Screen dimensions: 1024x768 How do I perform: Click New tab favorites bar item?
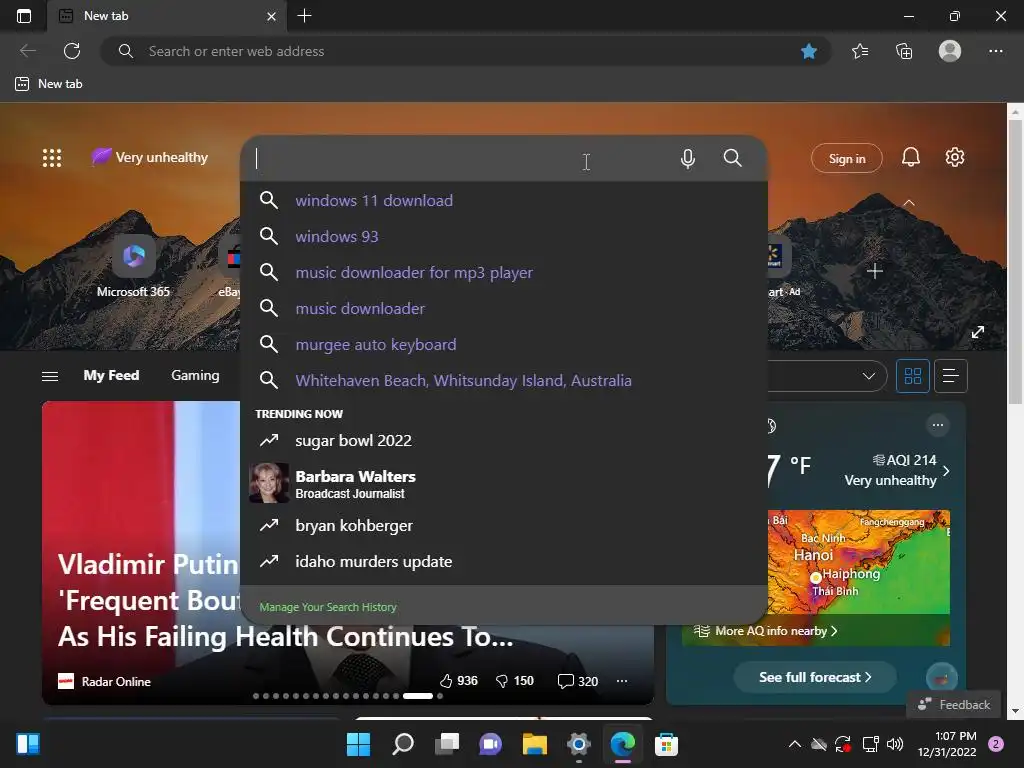(49, 84)
